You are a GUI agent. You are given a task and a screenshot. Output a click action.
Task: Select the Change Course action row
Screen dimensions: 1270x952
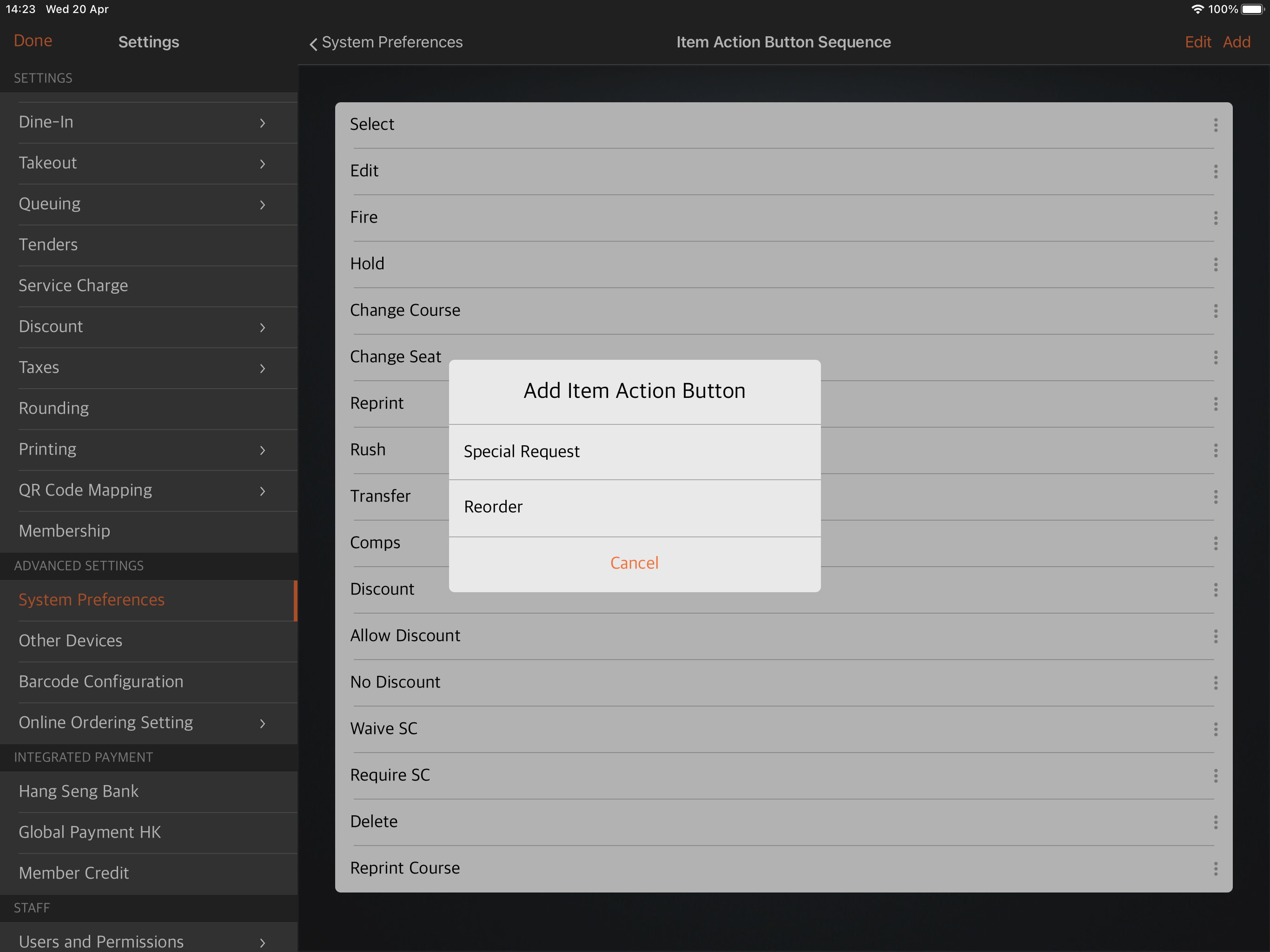click(x=784, y=311)
